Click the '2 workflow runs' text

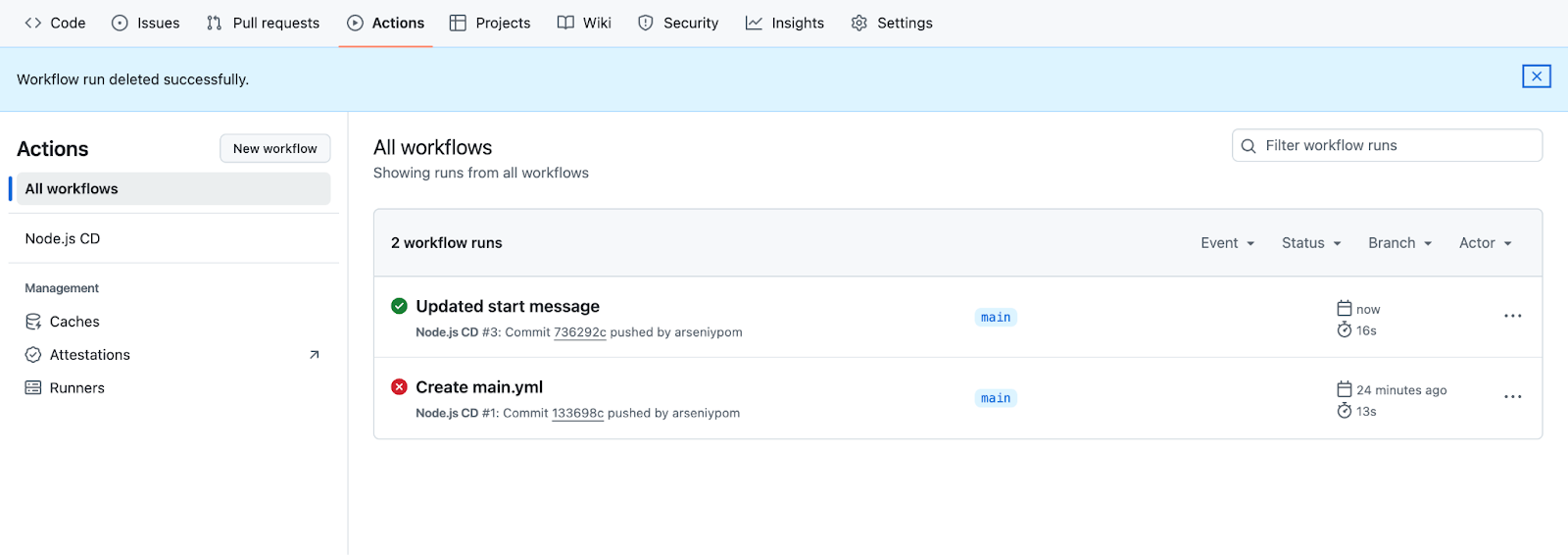coord(447,243)
